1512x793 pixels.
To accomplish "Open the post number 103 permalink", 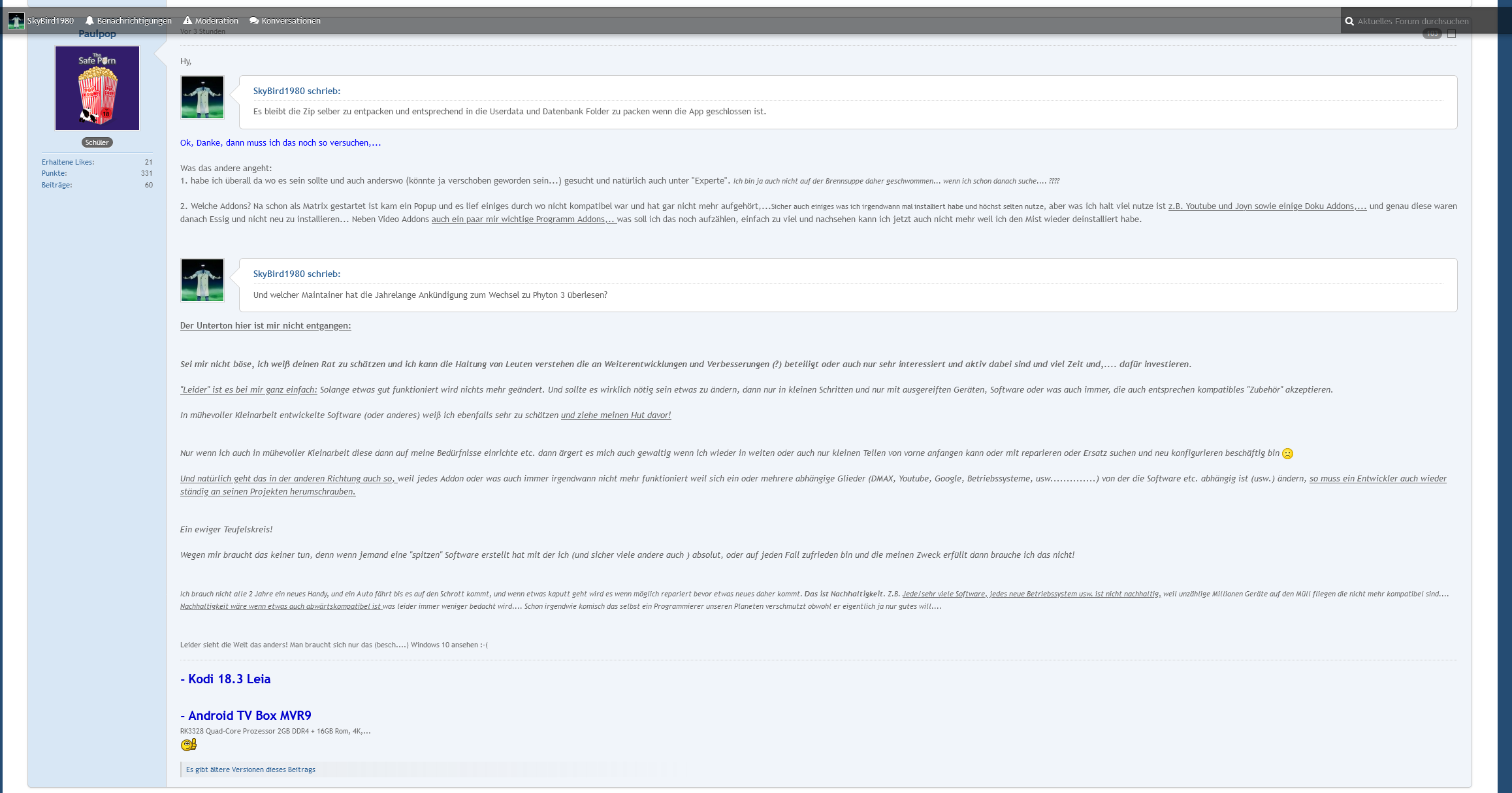I will pos(1432,34).
